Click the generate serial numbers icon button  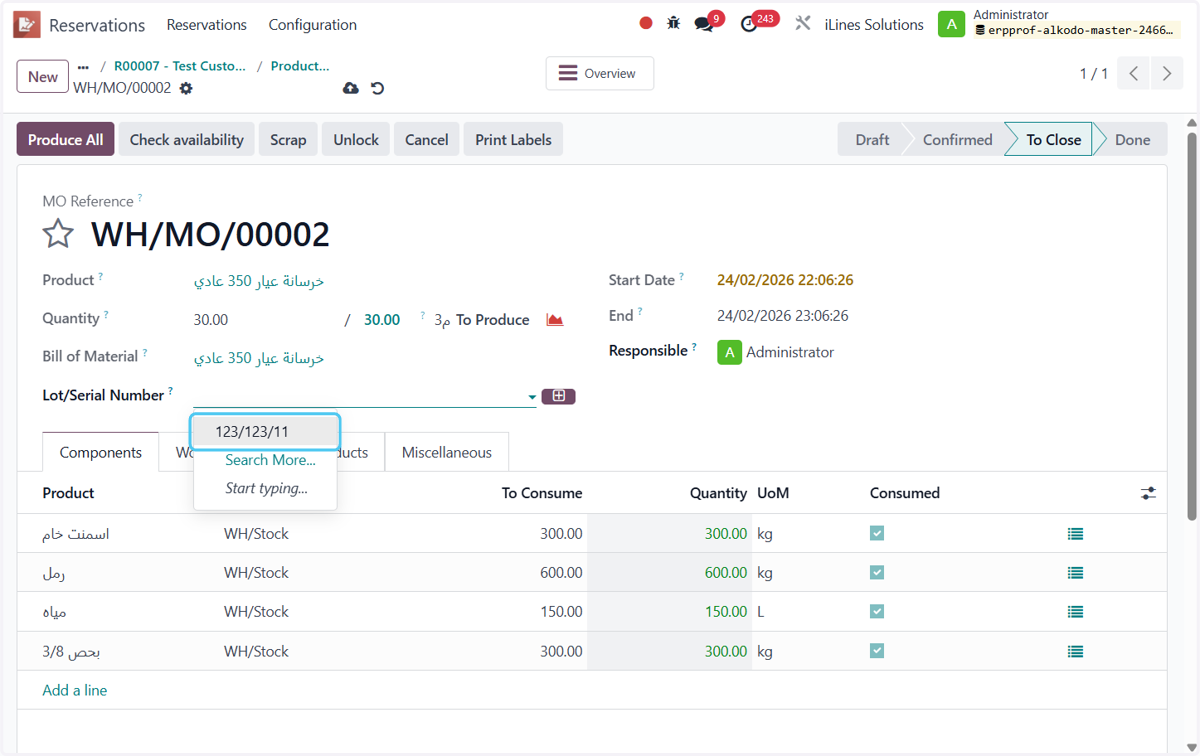coord(558,396)
